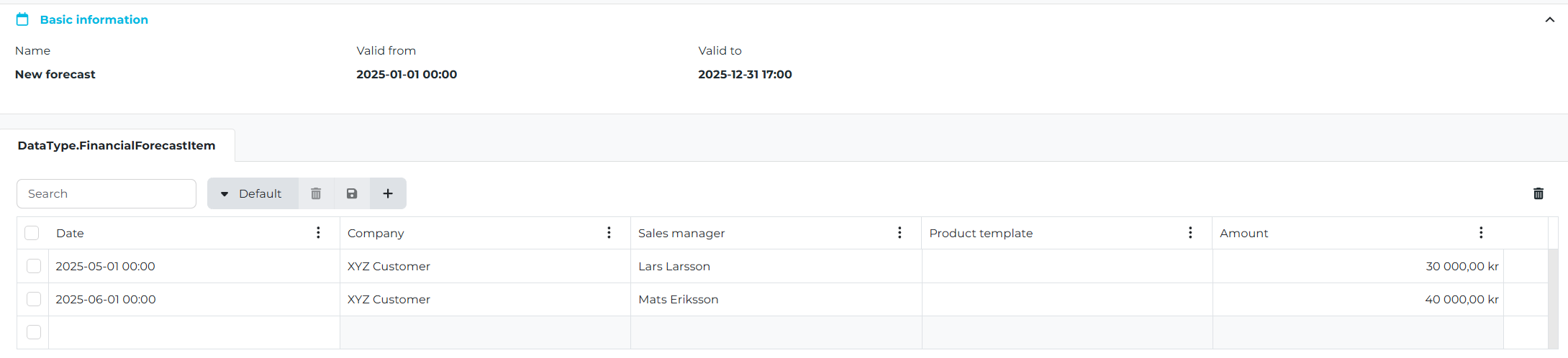Open the Company column options menu
The width and height of the screenshot is (1568, 358).
click(x=609, y=233)
